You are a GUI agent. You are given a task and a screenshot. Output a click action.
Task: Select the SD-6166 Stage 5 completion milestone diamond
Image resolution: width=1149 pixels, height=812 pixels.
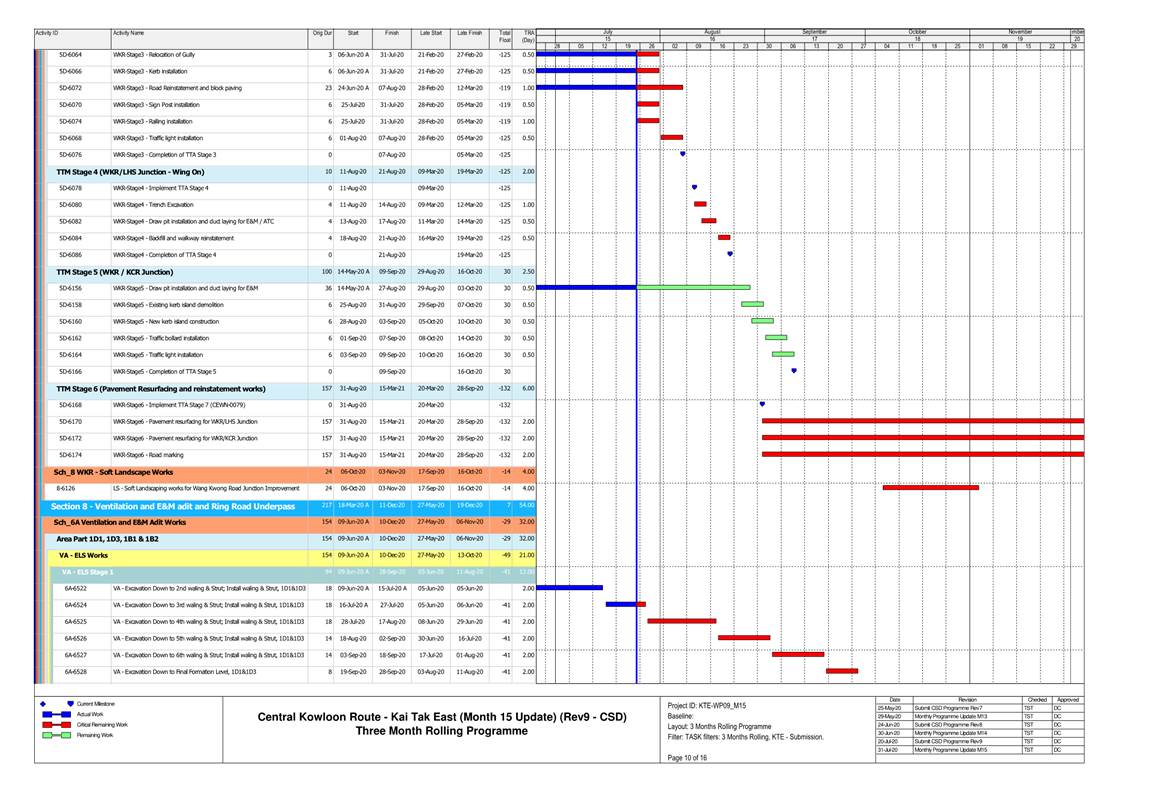pyautogui.click(x=794, y=371)
